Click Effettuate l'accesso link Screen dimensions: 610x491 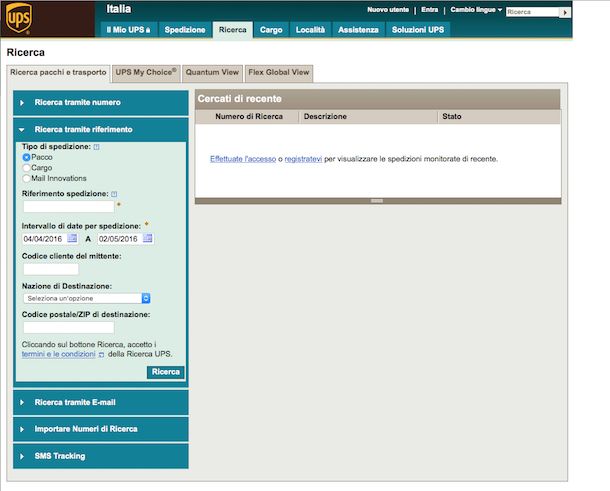[243, 159]
